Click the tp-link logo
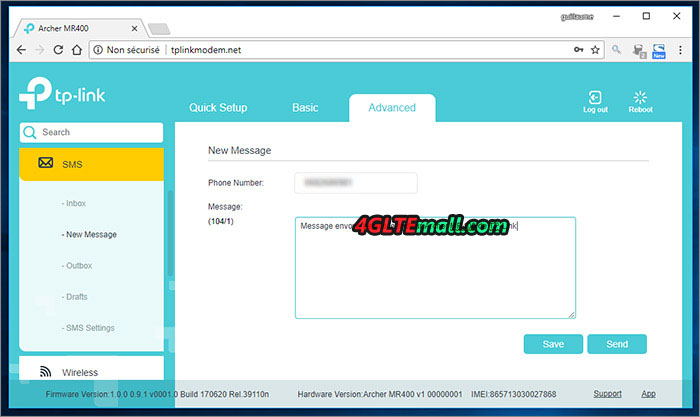This screenshot has height=417, width=700. 61,98
